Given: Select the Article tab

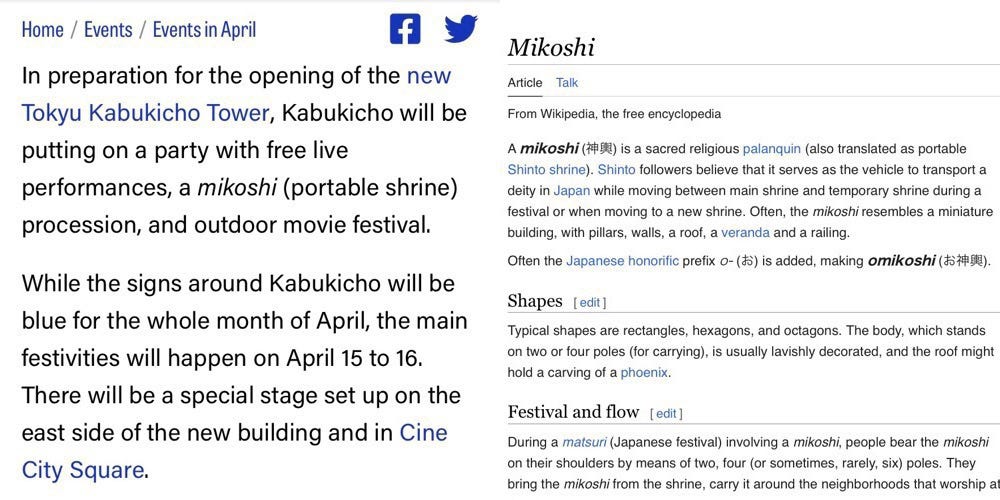Looking at the screenshot, I should (x=525, y=82).
